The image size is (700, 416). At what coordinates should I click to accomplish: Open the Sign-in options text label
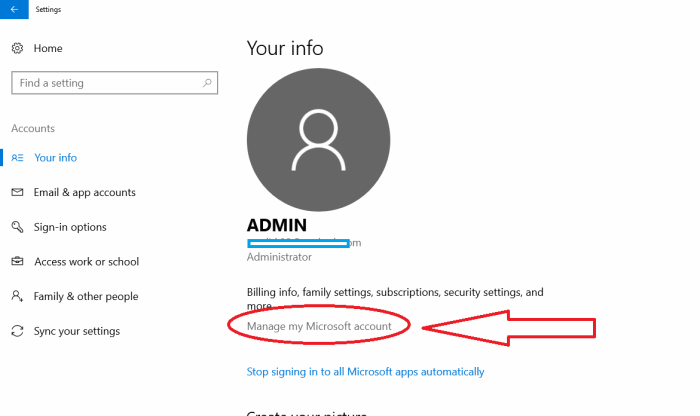coord(70,227)
